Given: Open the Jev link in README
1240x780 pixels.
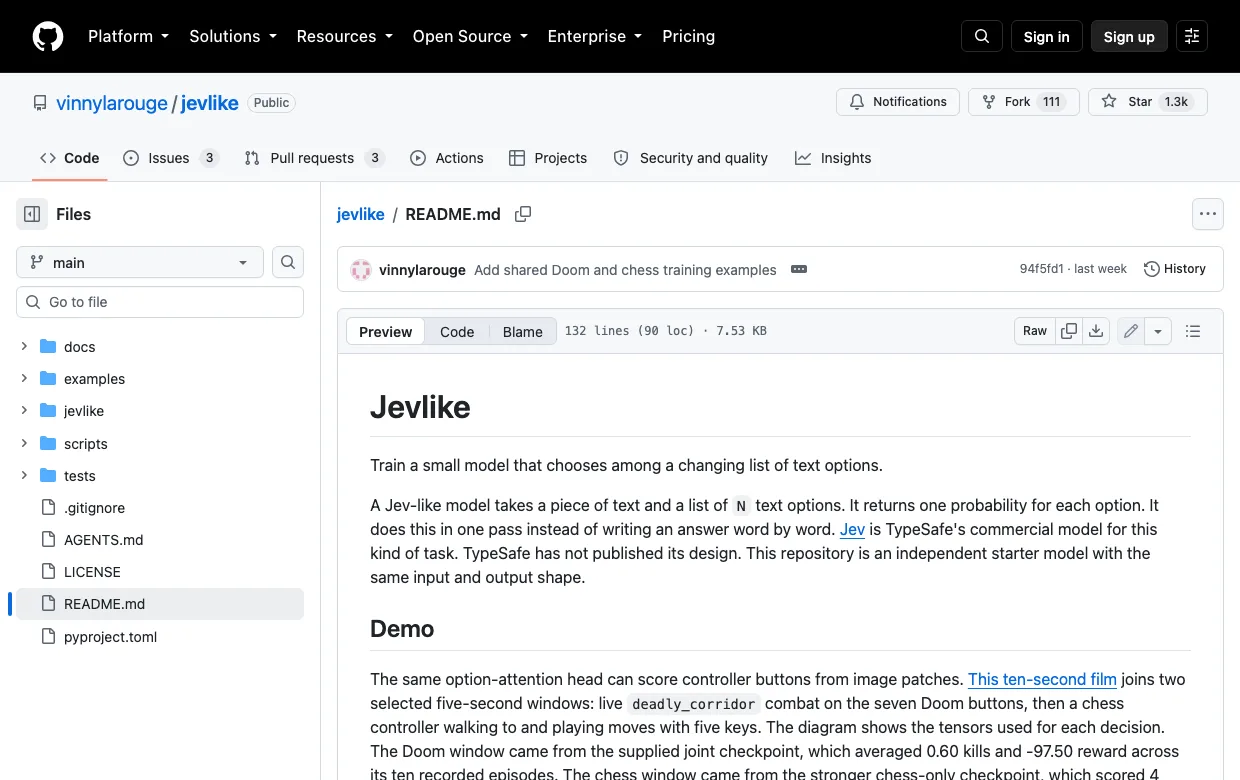Looking at the screenshot, I should (852, 529).
